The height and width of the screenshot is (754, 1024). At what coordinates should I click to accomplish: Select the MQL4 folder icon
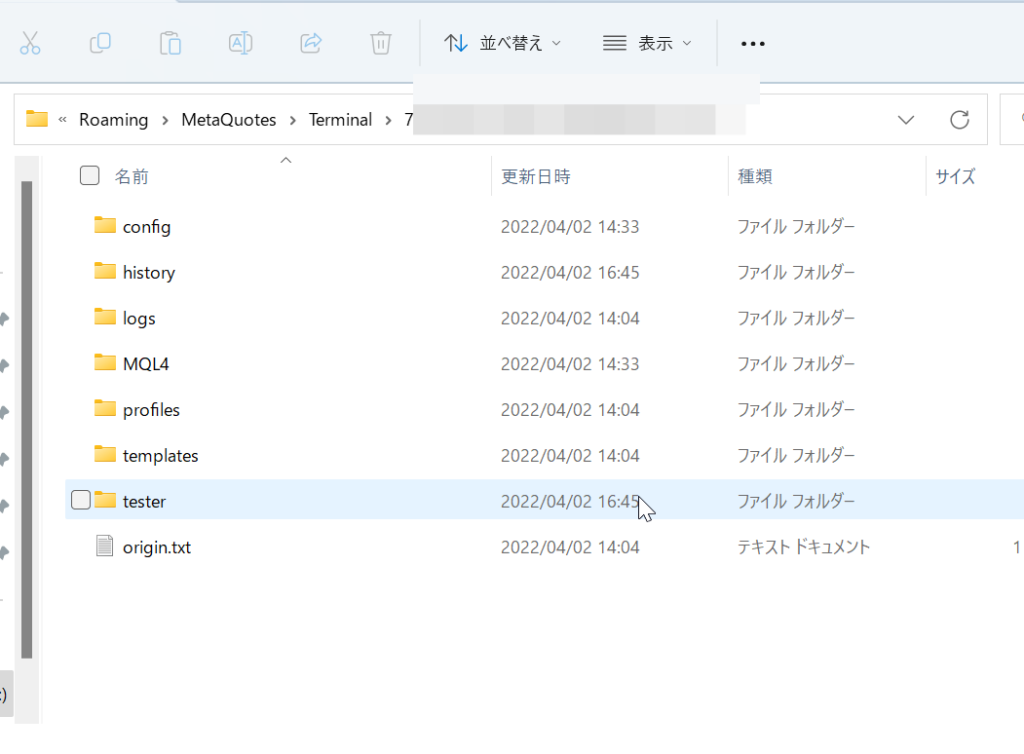[x=104, y=362]
